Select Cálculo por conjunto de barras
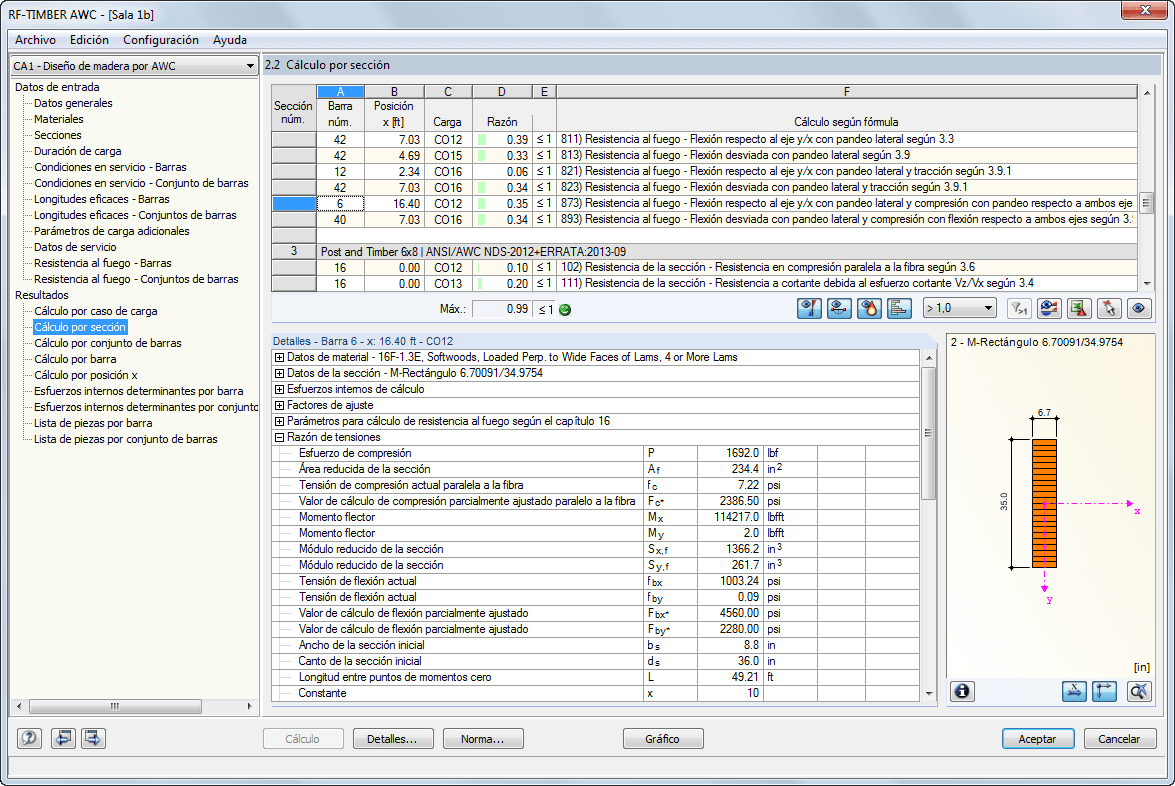 tap(108, 343)
